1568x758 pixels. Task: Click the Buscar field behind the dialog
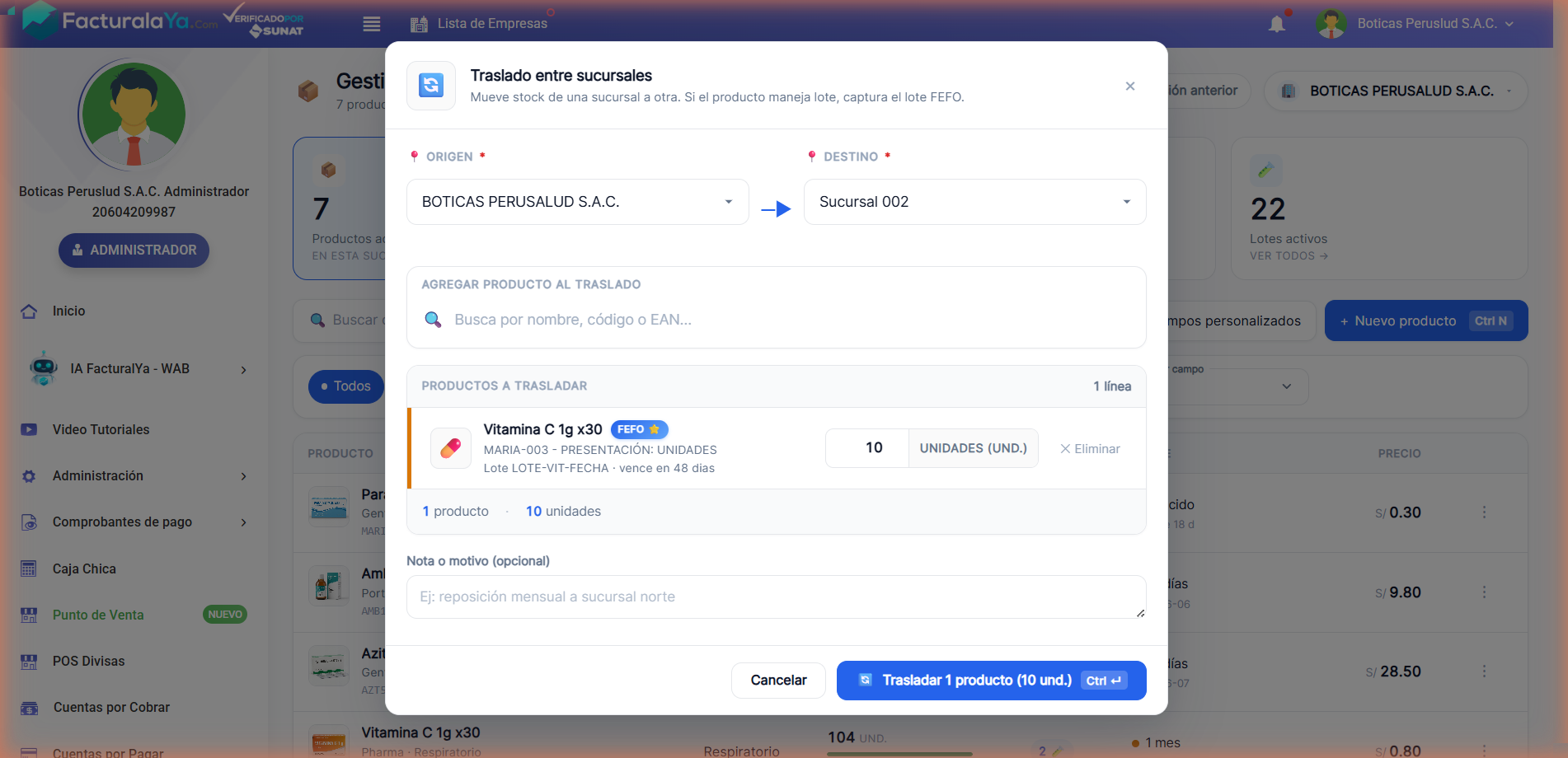point(340,321)
